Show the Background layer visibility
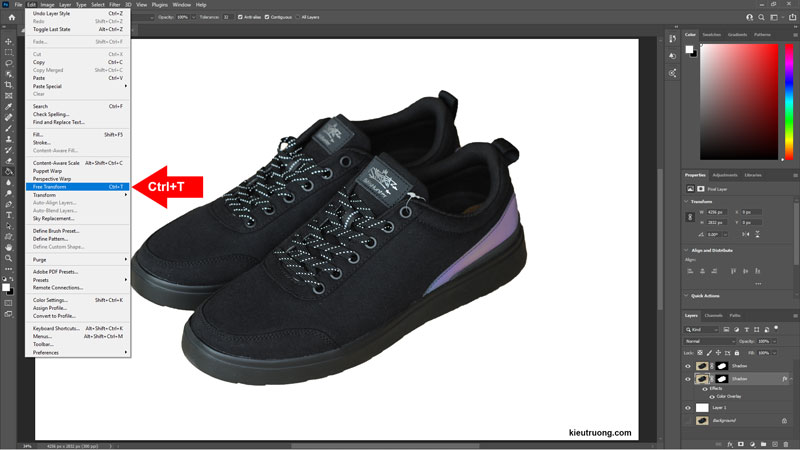This screenshot has width=800, height=450. coord(688,421)
